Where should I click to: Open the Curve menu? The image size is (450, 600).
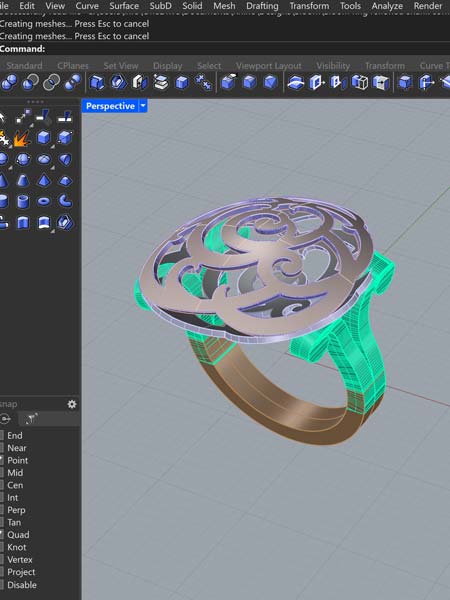click(87, 6)
